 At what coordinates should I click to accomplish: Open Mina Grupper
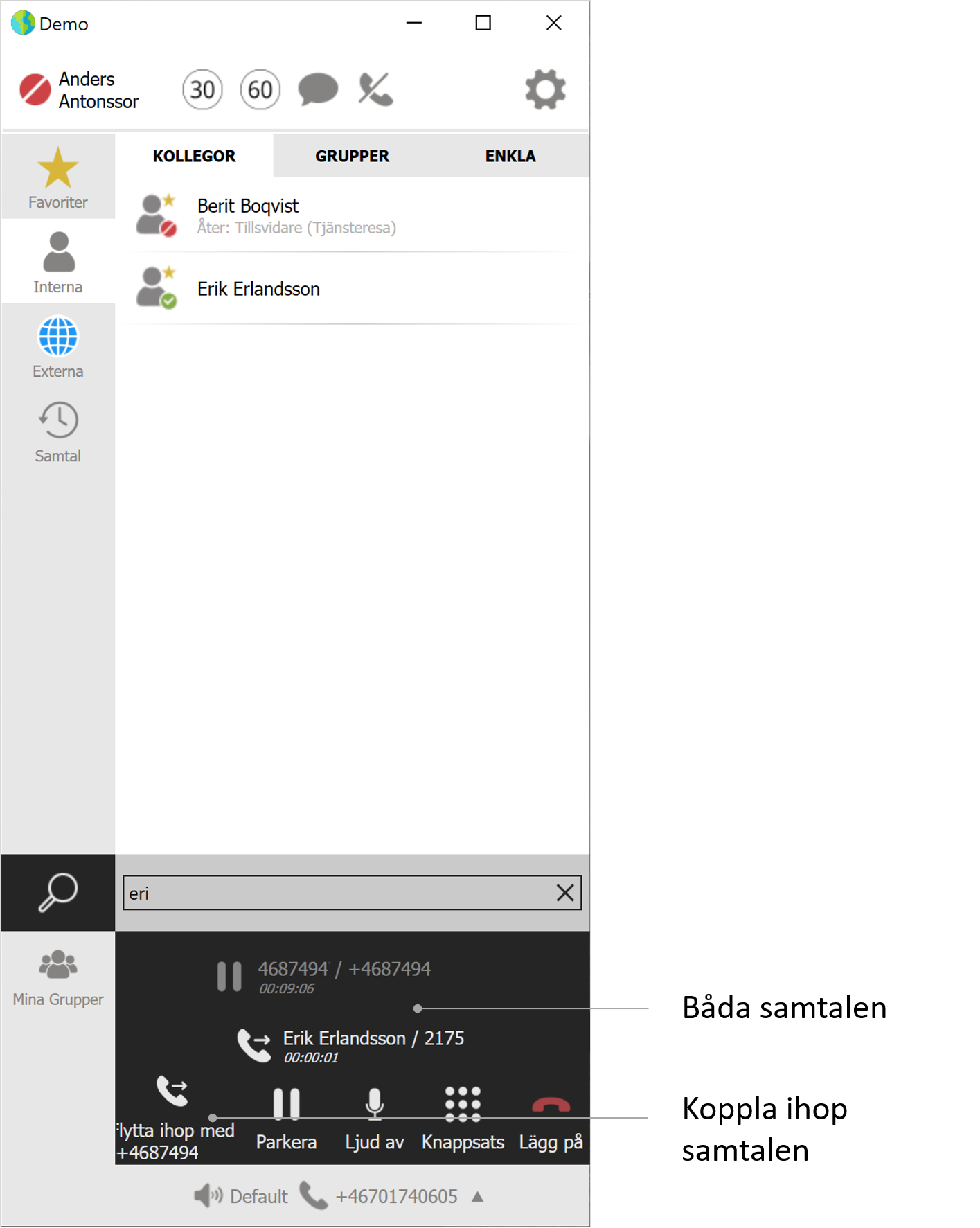[x=58, y=977]
